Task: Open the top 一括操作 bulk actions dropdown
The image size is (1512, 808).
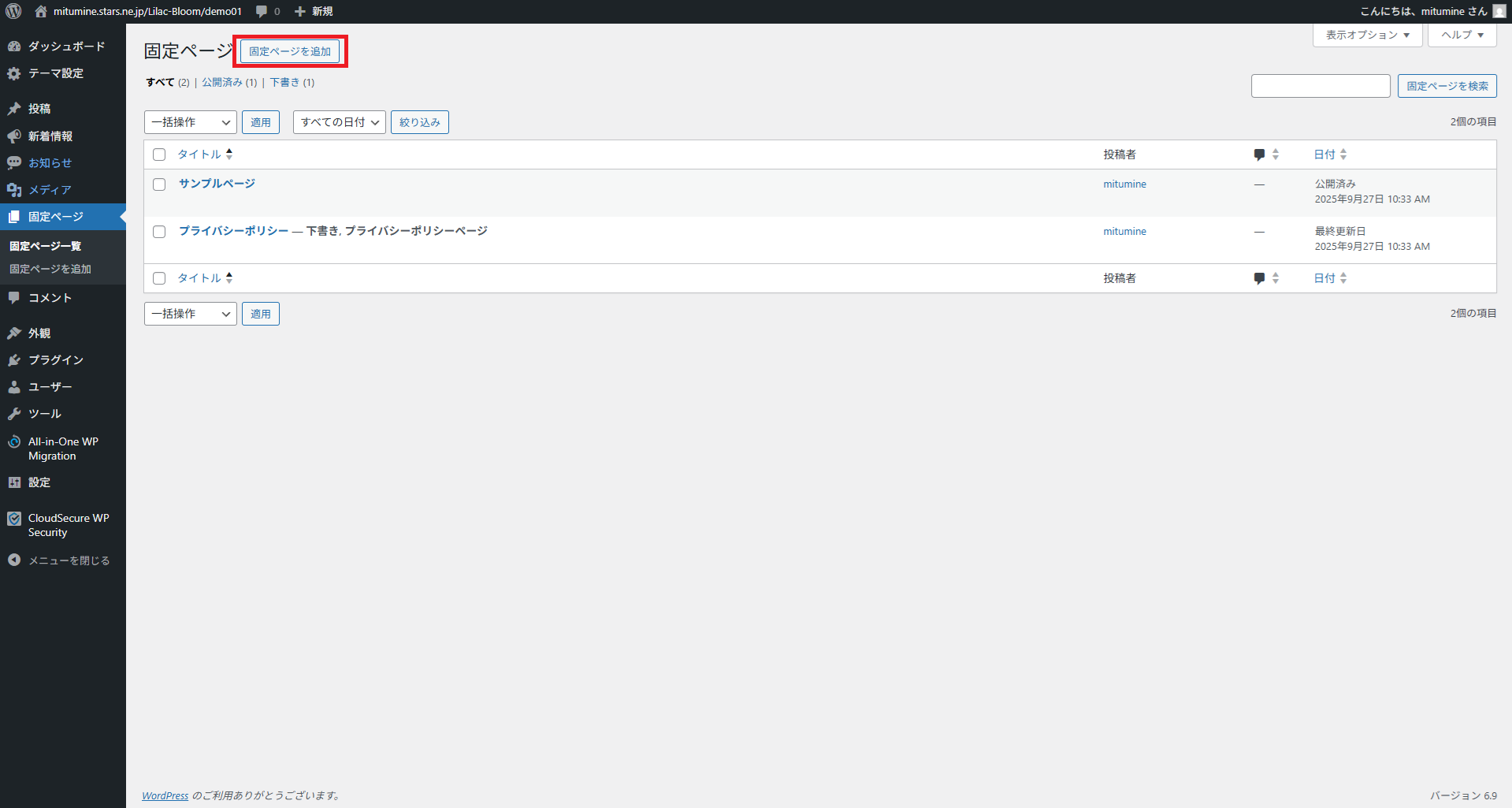Action: [x=190, y=122]
